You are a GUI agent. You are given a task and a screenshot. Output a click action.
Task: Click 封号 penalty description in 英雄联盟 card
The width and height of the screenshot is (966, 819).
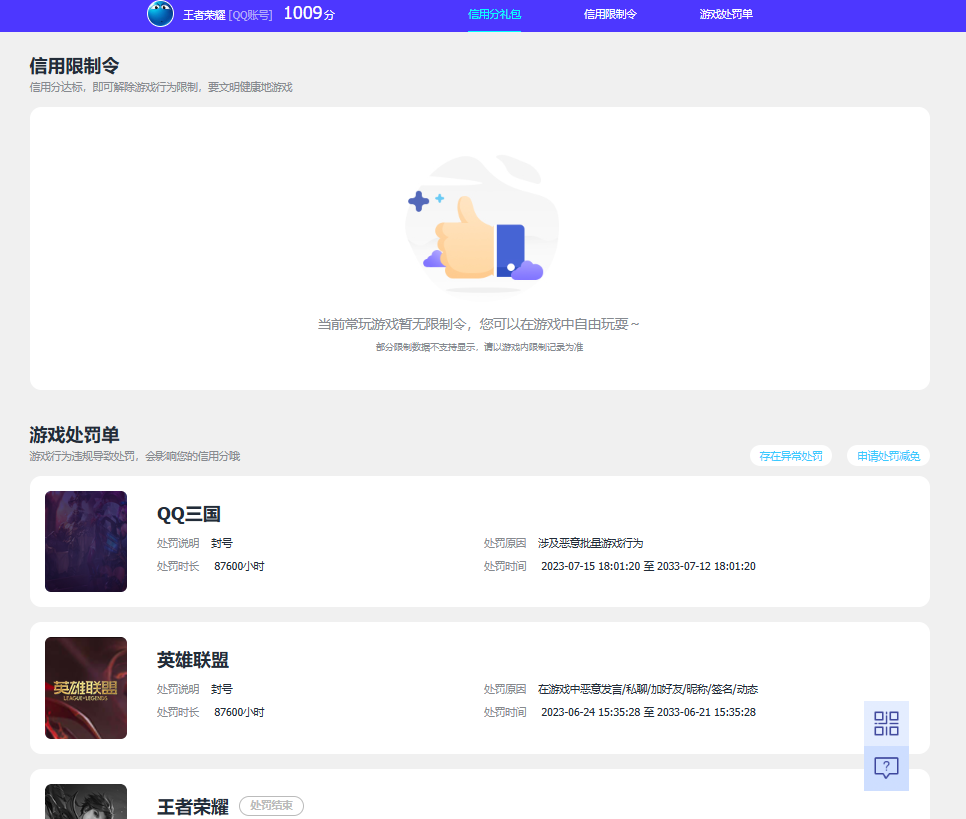(222, 689)
